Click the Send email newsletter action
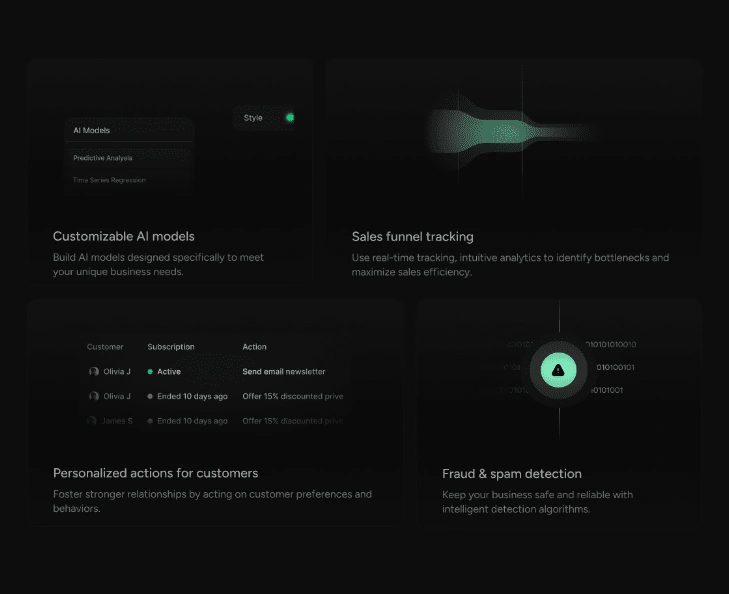The image size is (729, 594). tap(284, 371)
